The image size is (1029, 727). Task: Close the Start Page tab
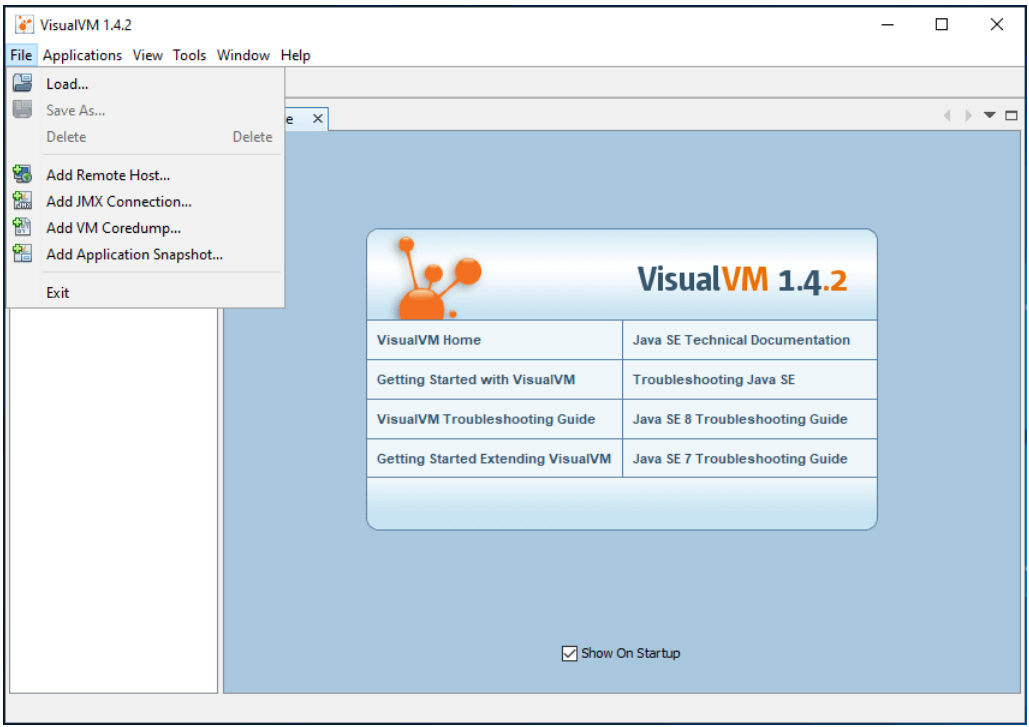click(x=318, y=119)
